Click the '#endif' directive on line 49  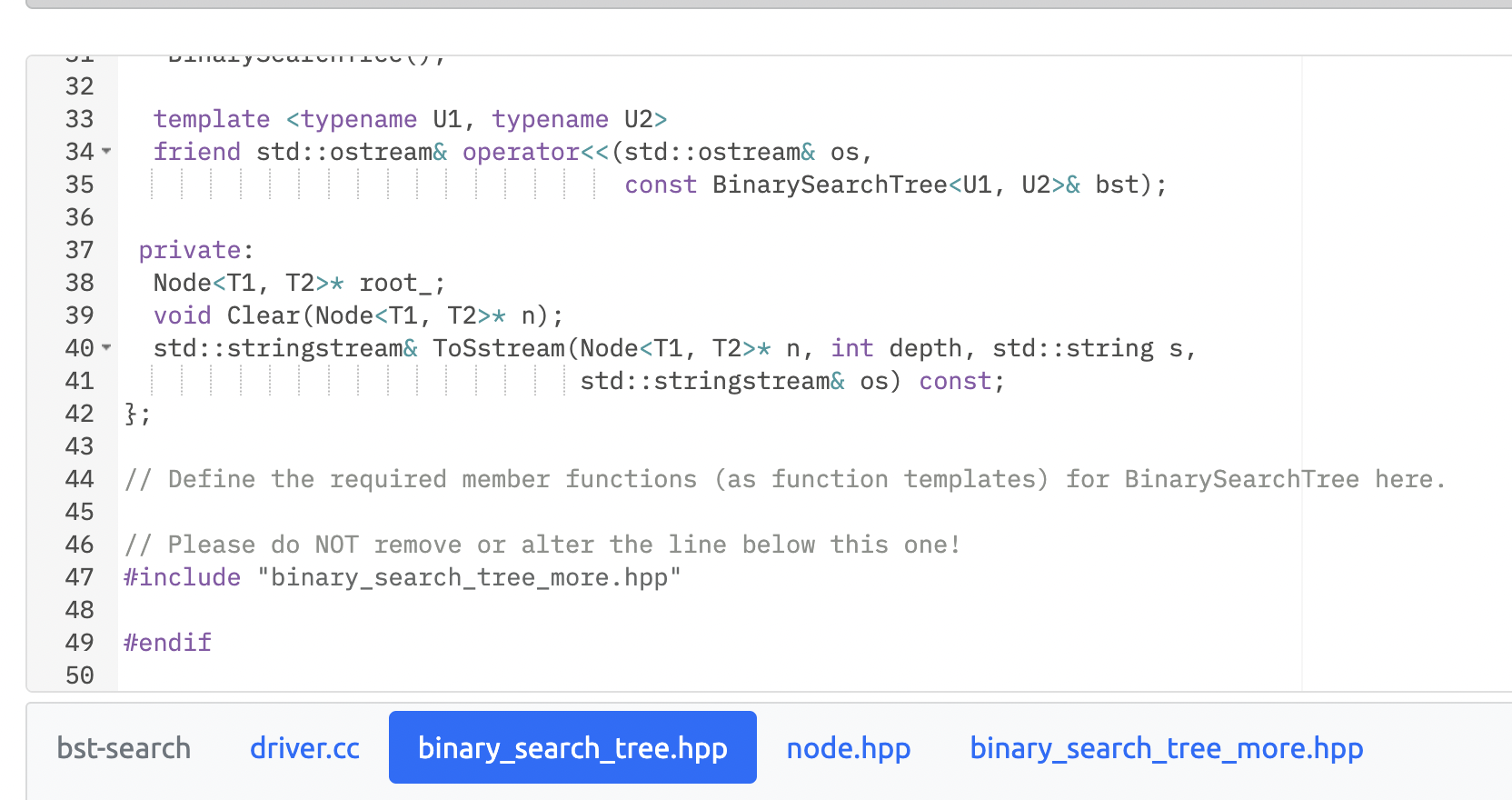[167, 643]
